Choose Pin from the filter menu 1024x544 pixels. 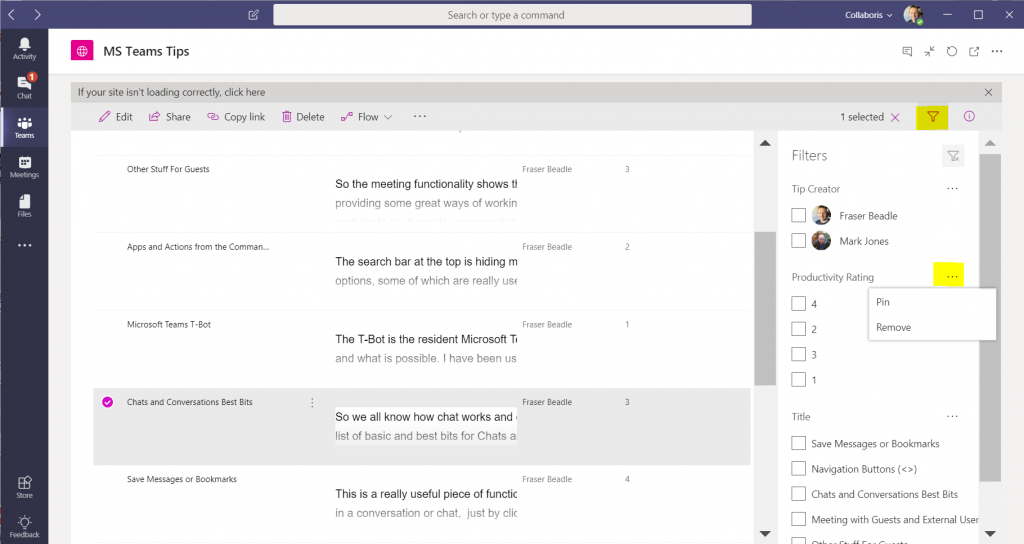tap(932, 302)
